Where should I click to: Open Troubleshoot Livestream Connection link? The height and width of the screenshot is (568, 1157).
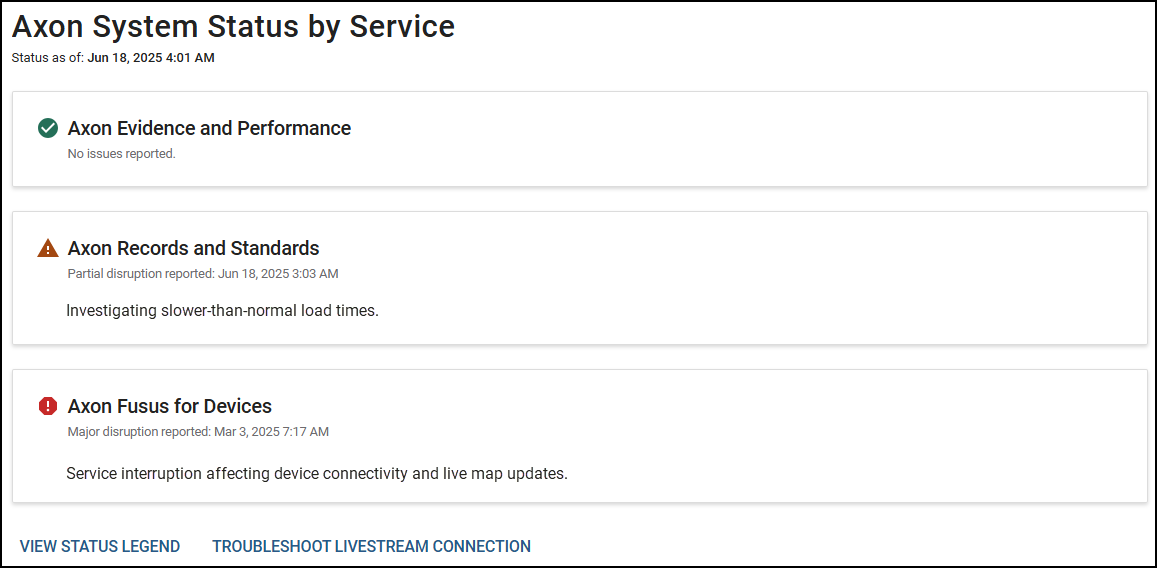371,546
